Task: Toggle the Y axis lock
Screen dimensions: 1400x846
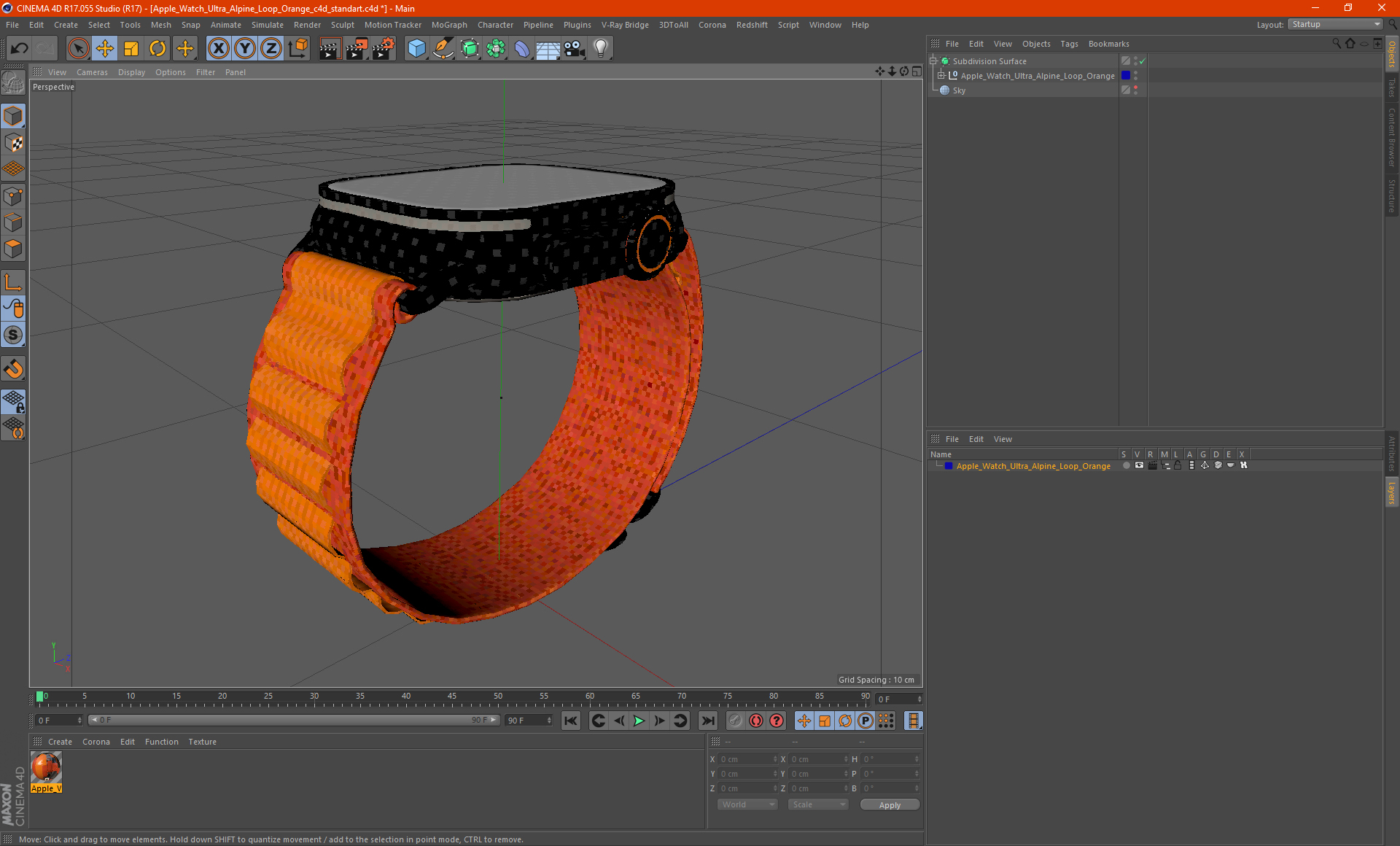Action: (x=245, y=48)
